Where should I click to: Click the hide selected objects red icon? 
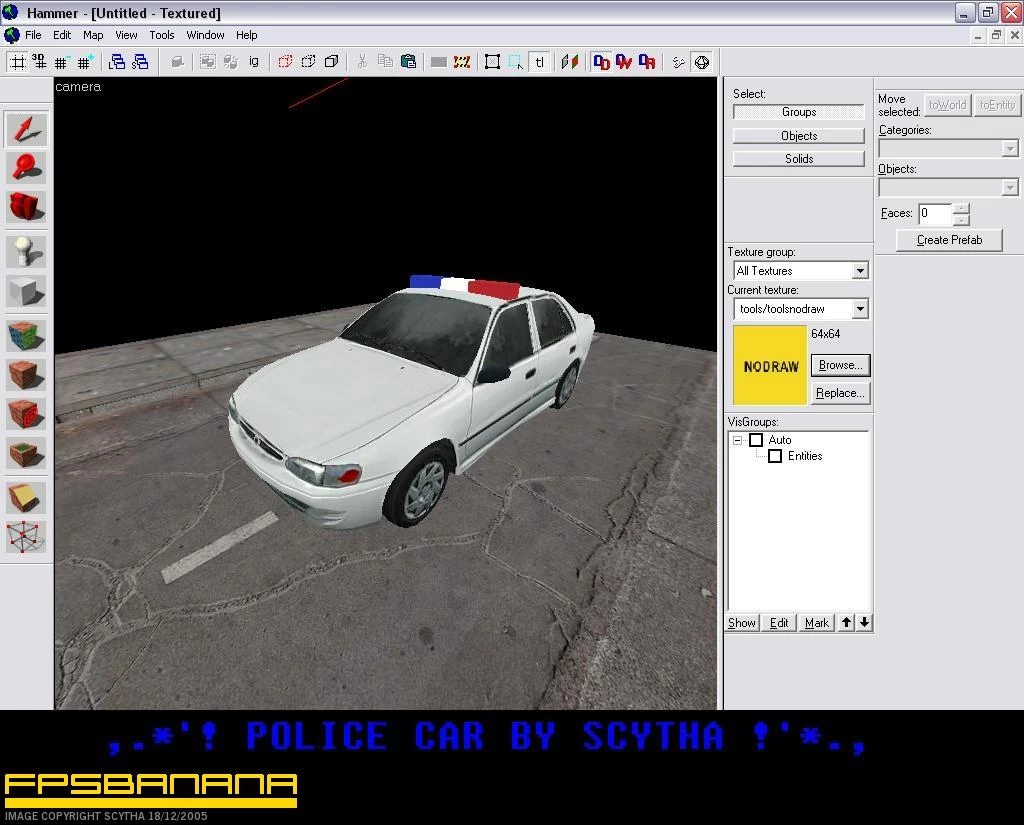click(285, 62)
